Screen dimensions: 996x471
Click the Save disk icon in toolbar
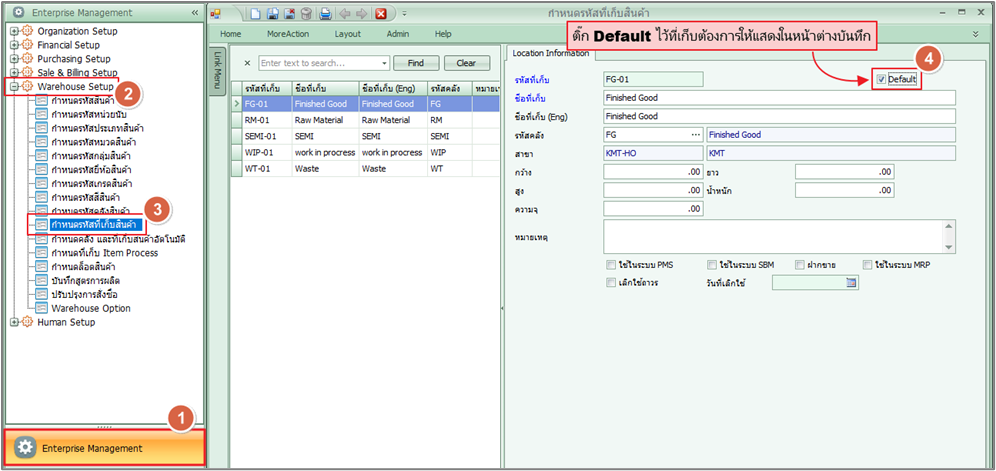273,13
